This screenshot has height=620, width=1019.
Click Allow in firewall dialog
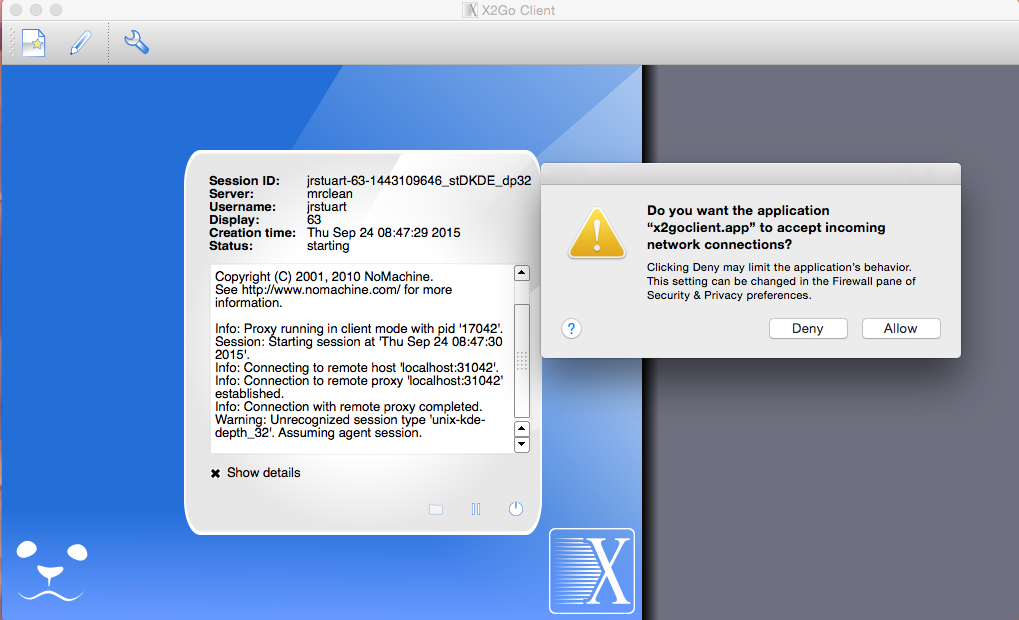click(901, 328)
